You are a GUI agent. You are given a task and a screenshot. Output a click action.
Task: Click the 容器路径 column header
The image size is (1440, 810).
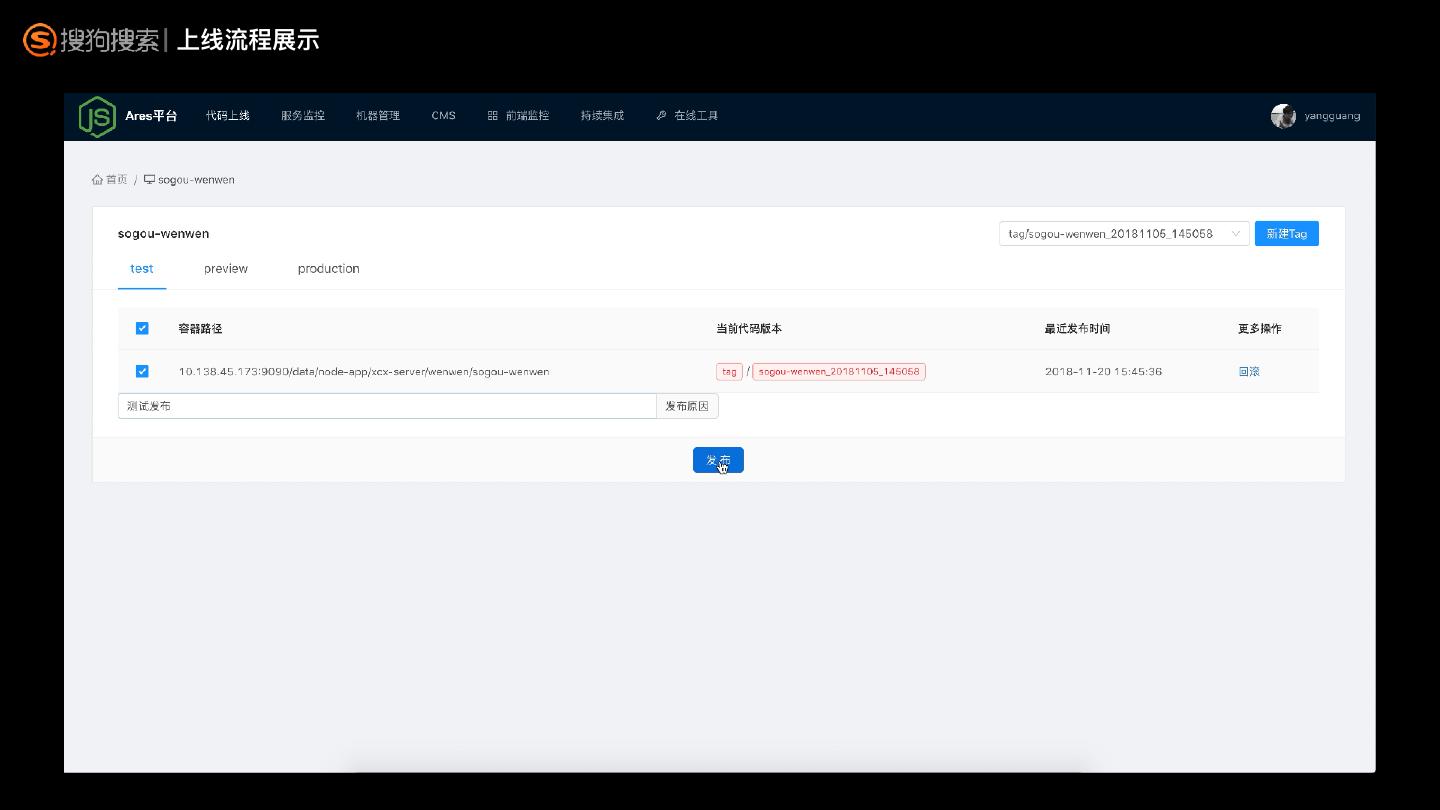(200, 329)
